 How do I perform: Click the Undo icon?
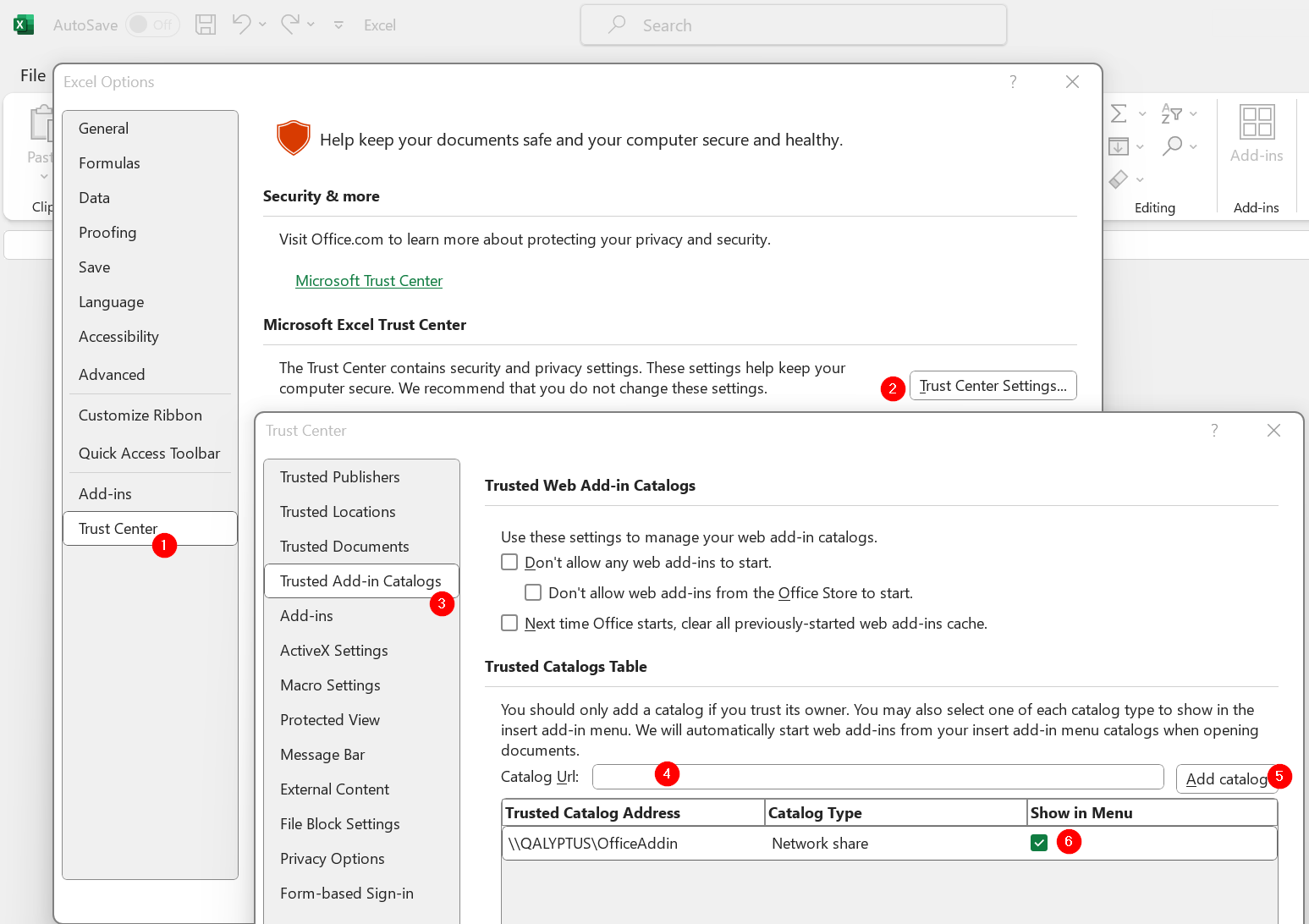click(241, 25)
